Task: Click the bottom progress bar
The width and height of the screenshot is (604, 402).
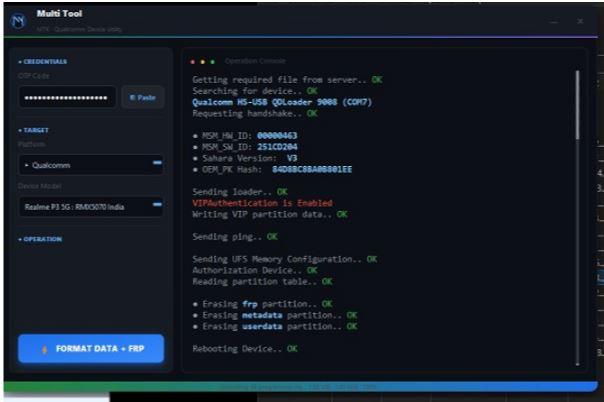Action: tap(300, 387)
